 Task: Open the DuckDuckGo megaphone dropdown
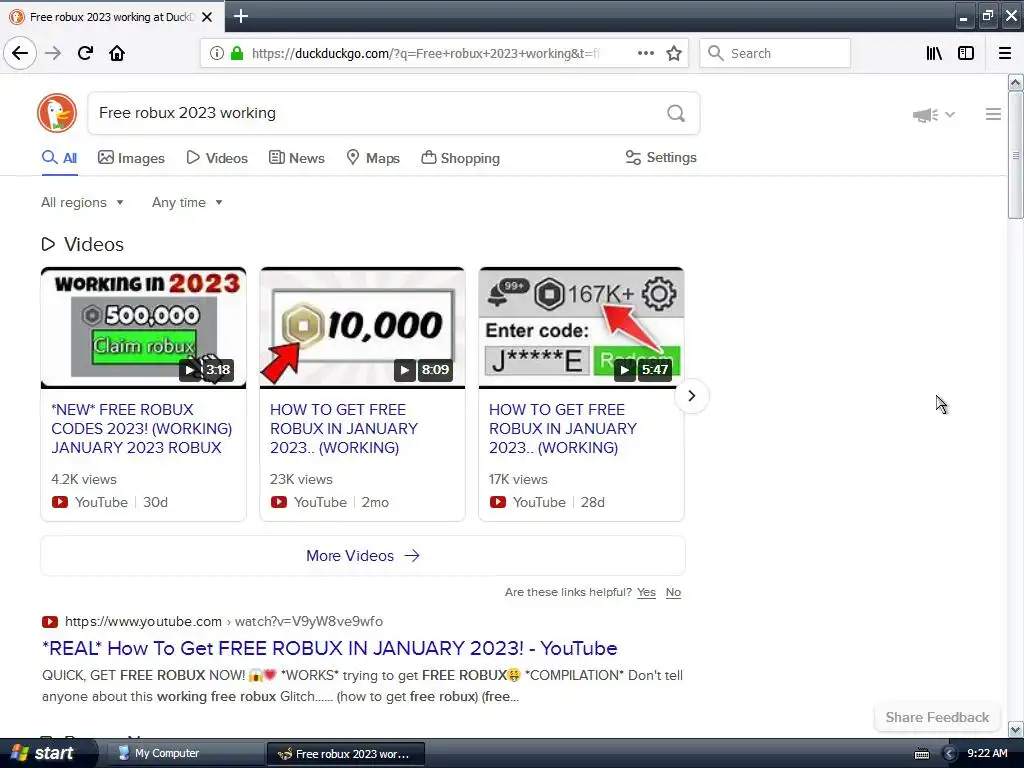[x=934, y=115]
